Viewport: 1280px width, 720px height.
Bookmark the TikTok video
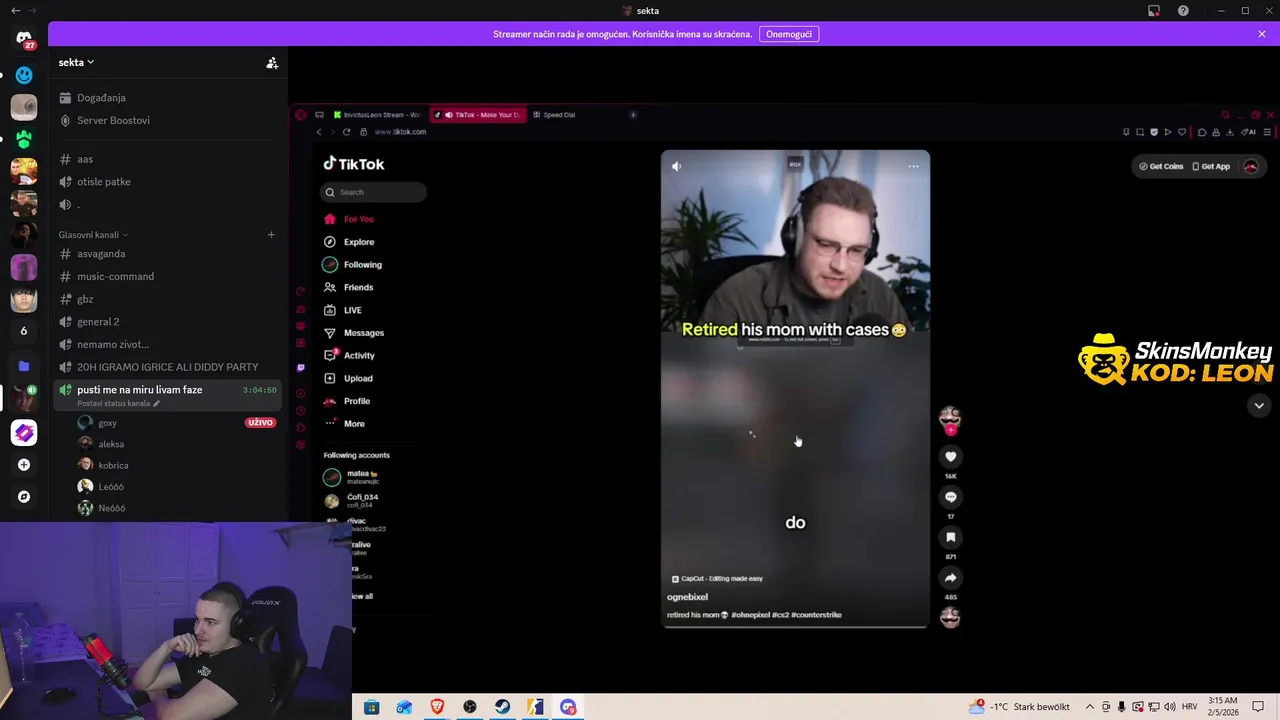(951, 537)
